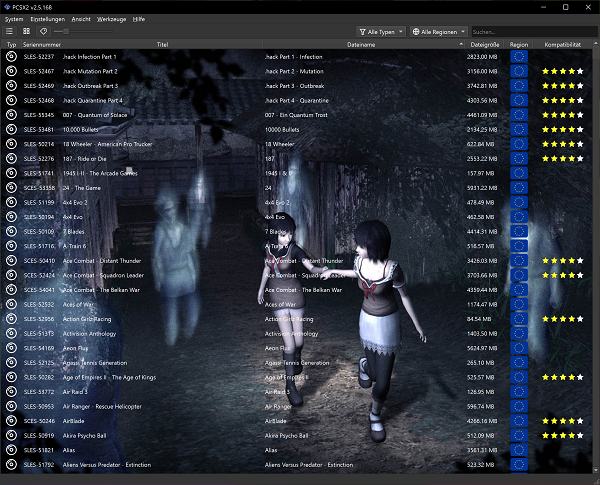Switch to game grid view

[26, 31]
